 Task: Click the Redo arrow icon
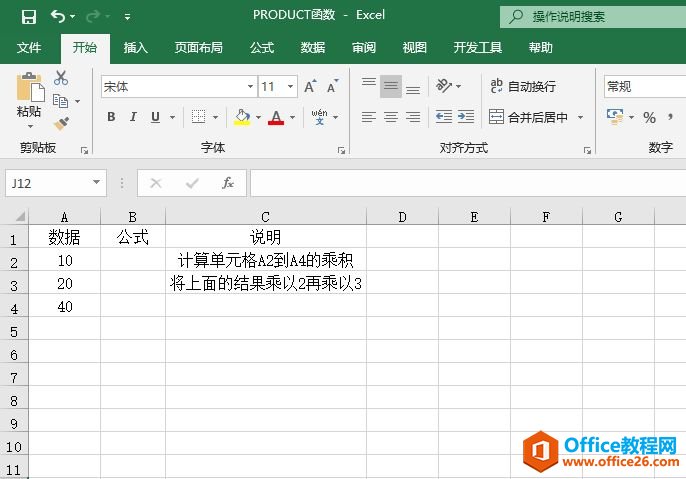[x=93, y=17]
